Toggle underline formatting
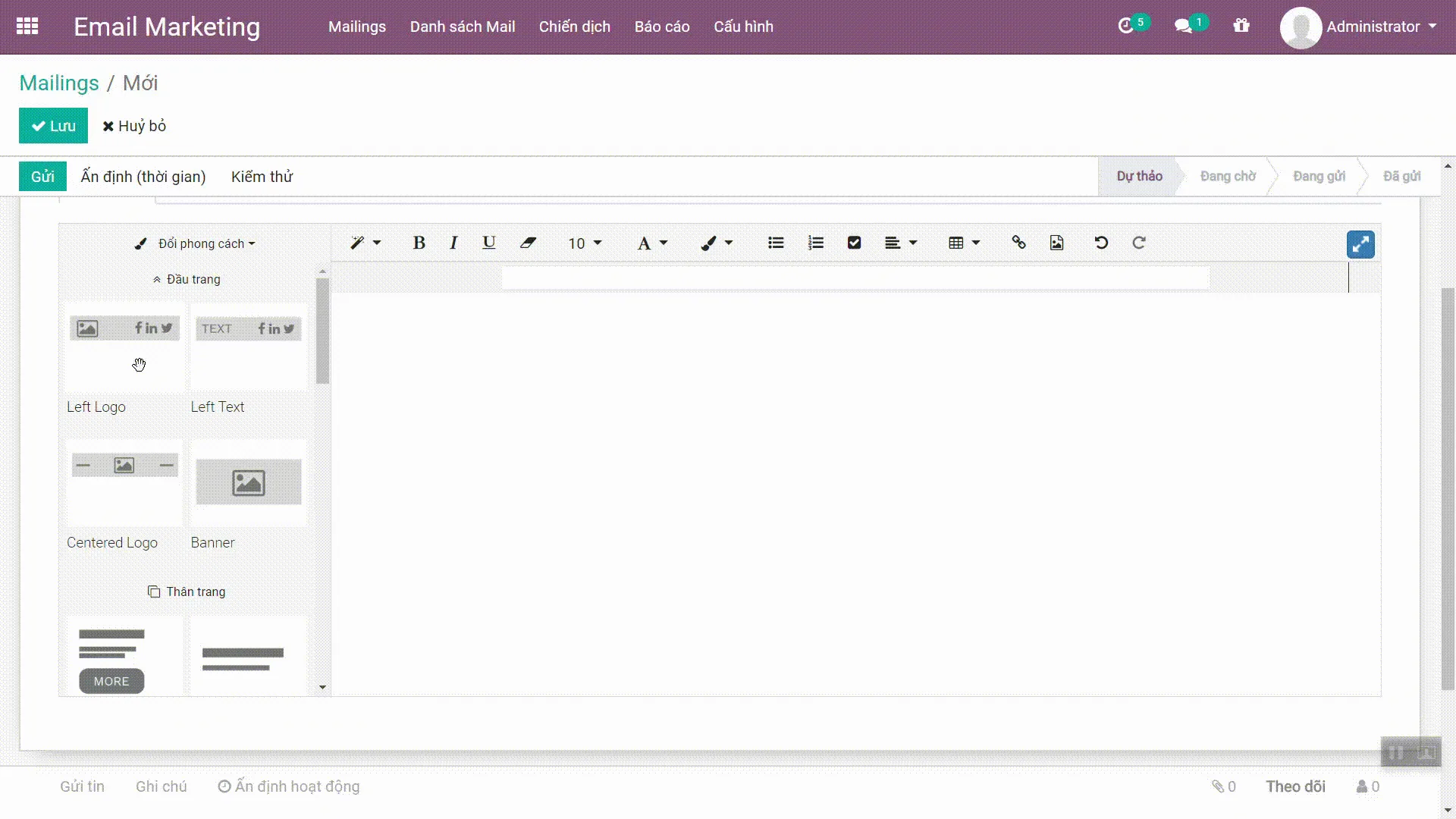 (x=489, y=243)
